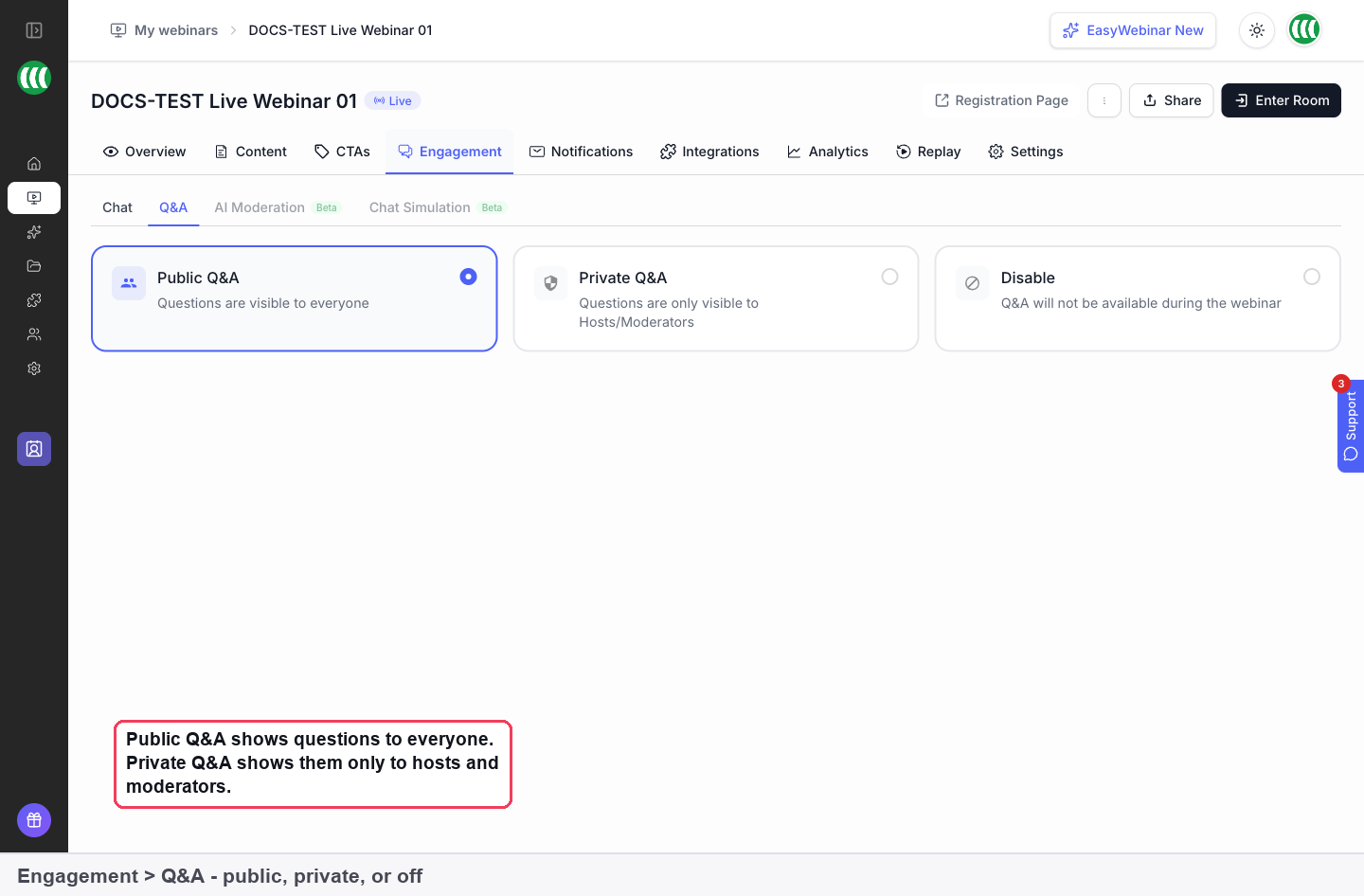Open the AI sparkles icon in the sidebar
This screenshot has height=896, width=1364.
(34, 232)
